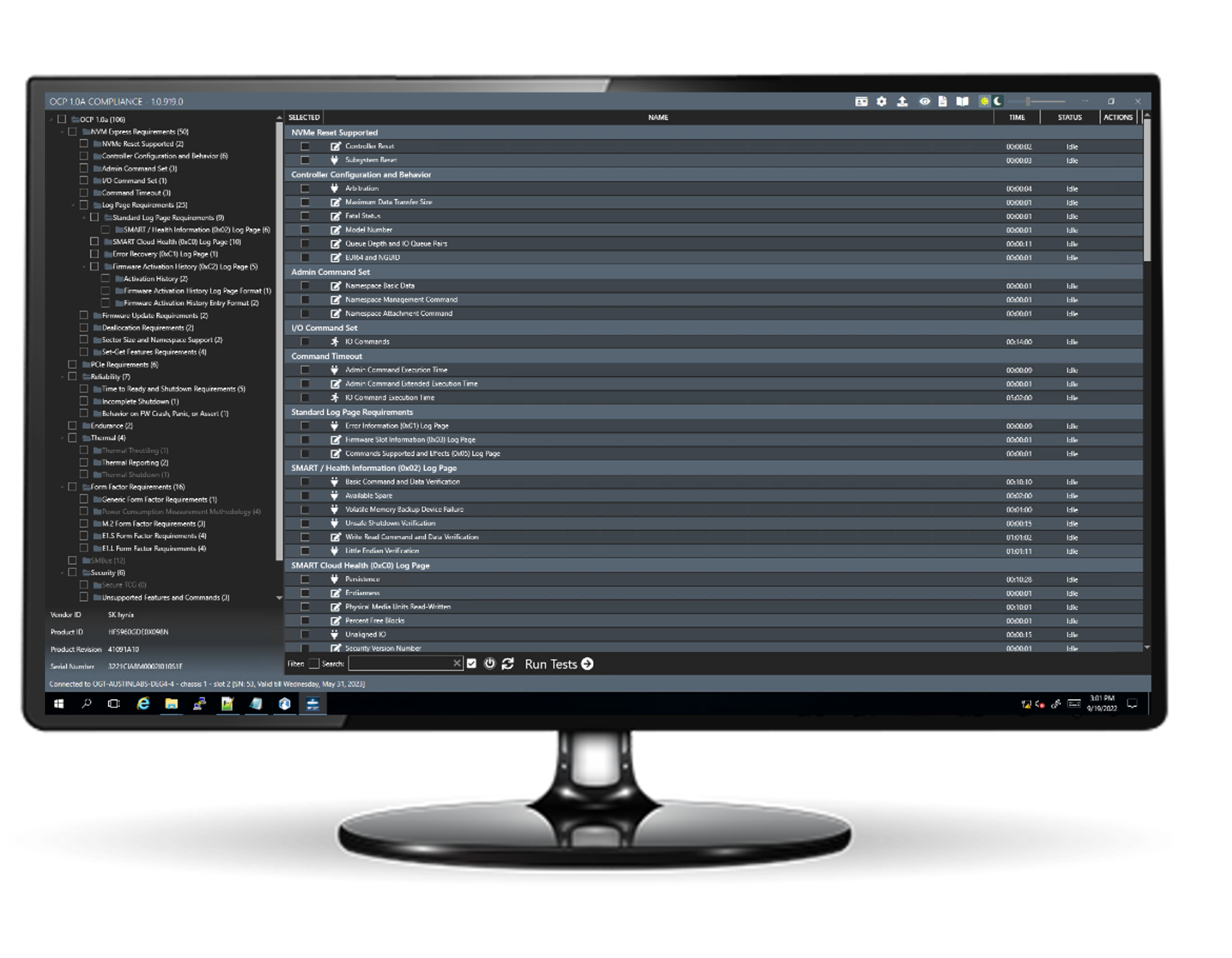Image resolution: width=1232 pixels, height=958 pixels.
Task: Click the TIME column header
Action: (1016, 117)
